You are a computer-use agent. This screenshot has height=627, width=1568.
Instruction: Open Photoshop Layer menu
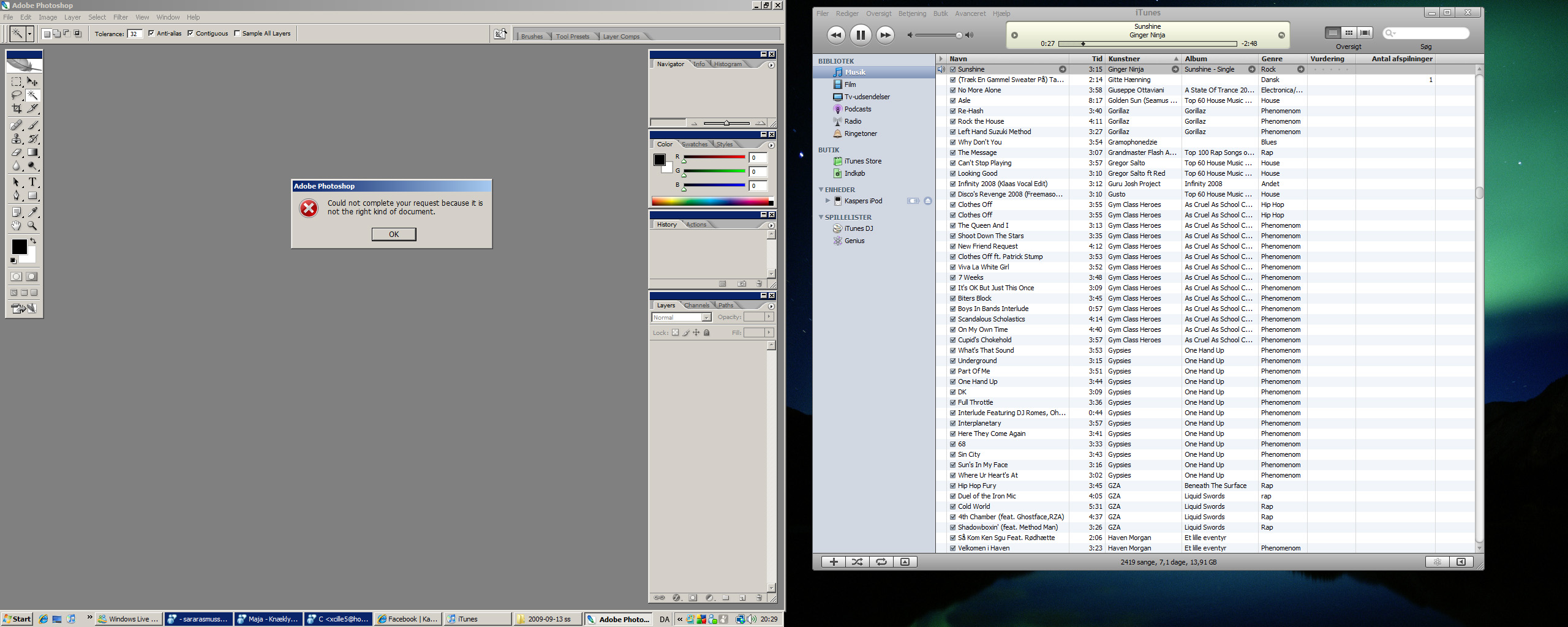click(x=72, y=17)
